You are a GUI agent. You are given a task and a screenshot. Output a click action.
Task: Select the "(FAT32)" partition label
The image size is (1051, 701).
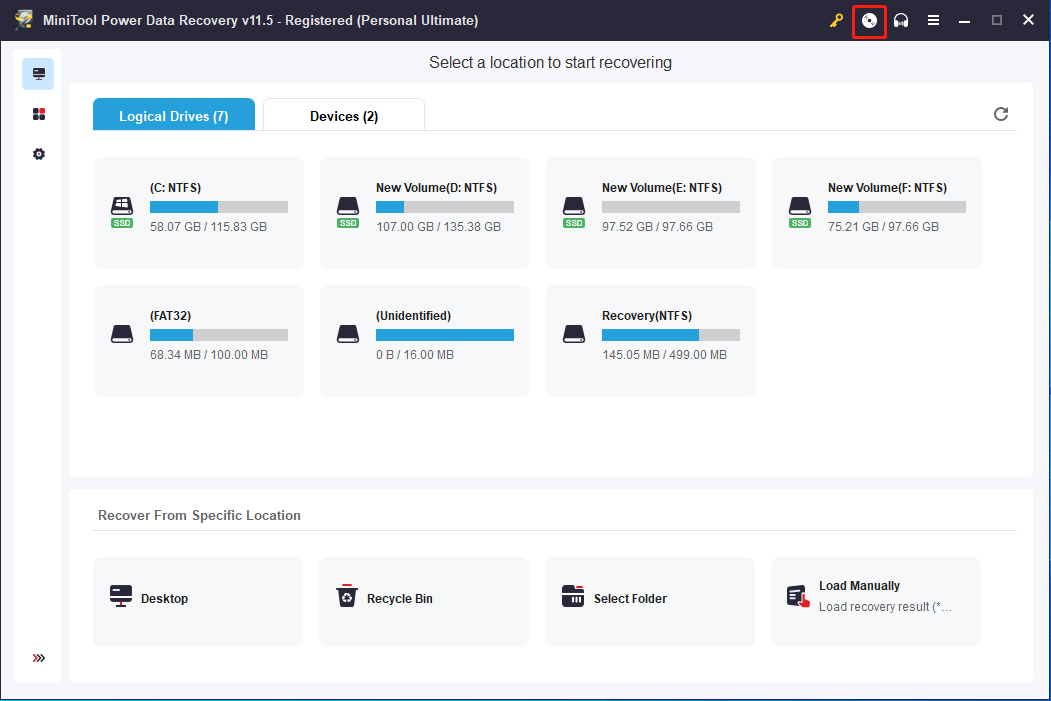click(170, 316)
